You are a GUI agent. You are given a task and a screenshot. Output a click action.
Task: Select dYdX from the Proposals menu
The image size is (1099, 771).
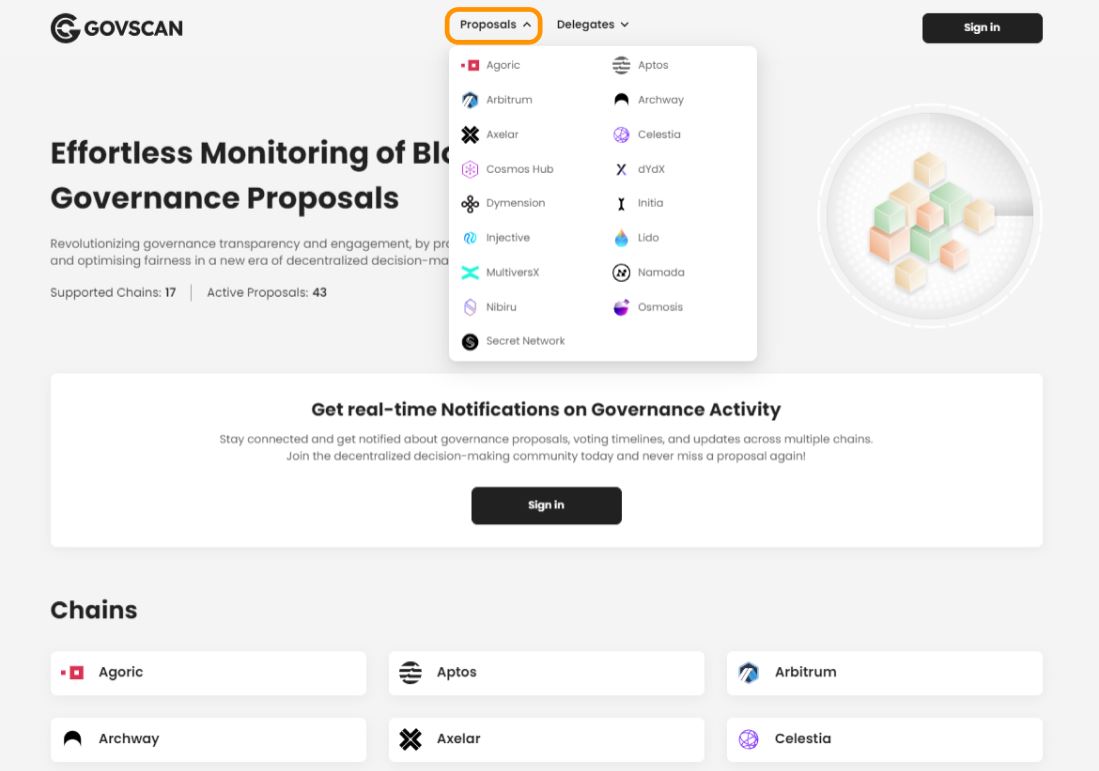coord(650,170)
